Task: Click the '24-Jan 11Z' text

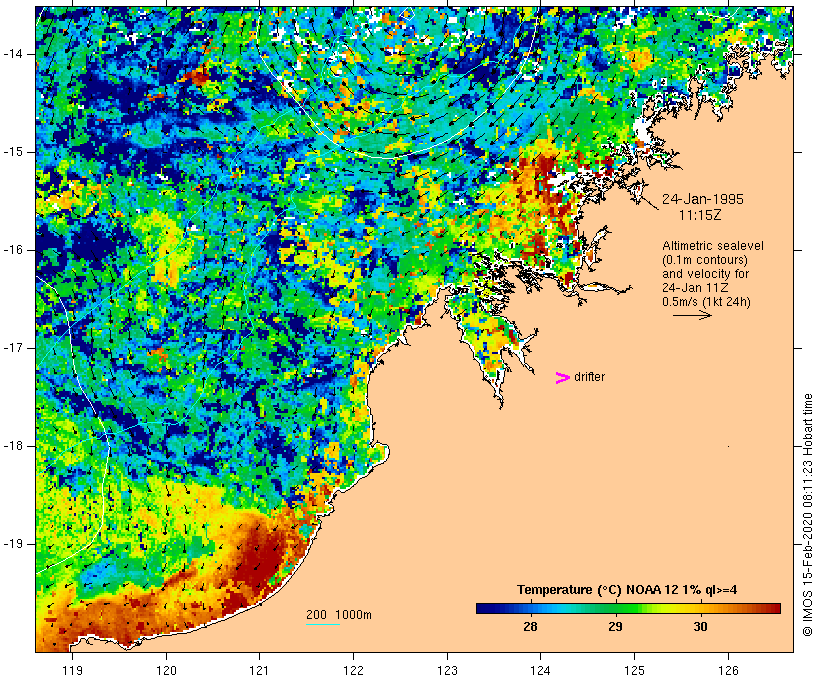Action: click(695, 288)
